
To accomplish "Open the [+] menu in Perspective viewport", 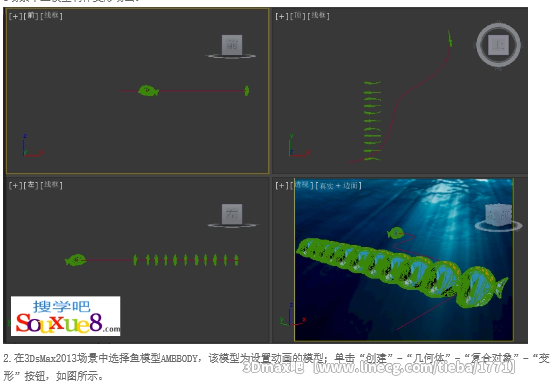I will tap(282, 185).
